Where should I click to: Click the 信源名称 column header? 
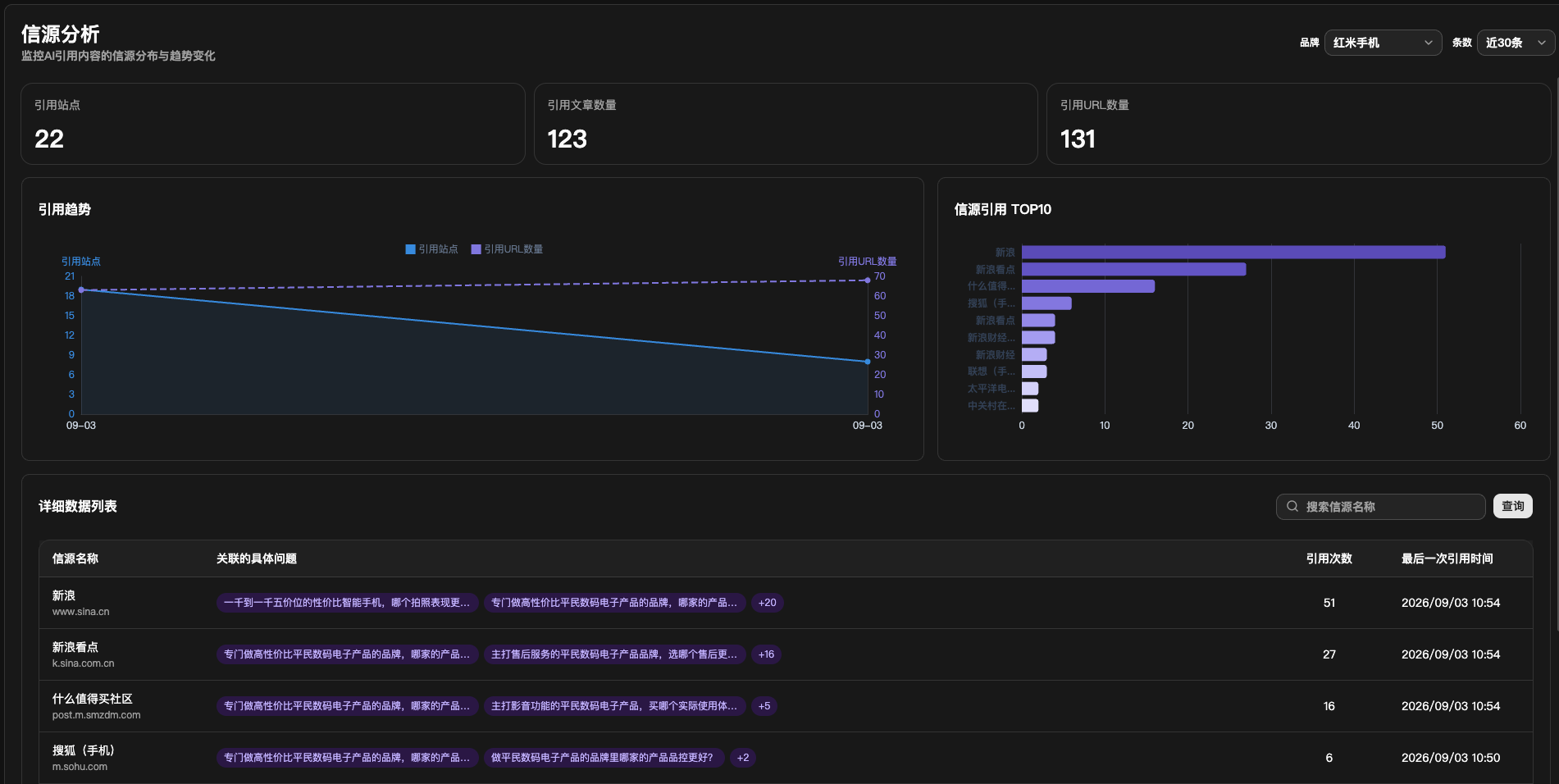pyautogui.click(x=75, y=558)
